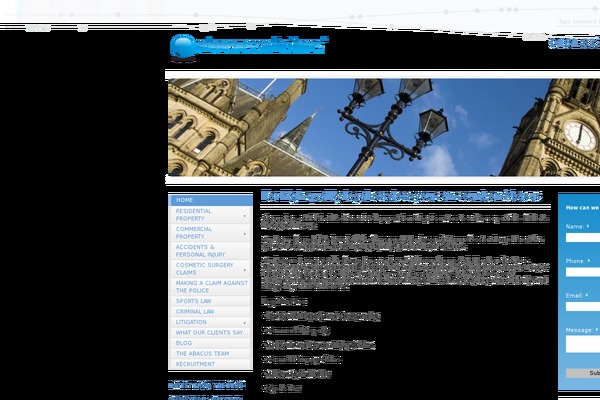Focus the Email input field
Screen dimensions: 600x400
583,307
